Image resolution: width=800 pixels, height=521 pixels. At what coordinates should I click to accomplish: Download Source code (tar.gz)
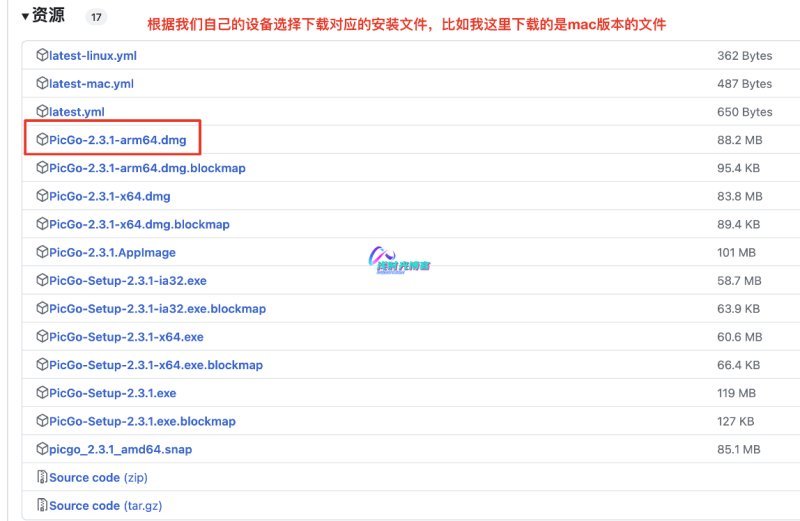click(106, 506)
